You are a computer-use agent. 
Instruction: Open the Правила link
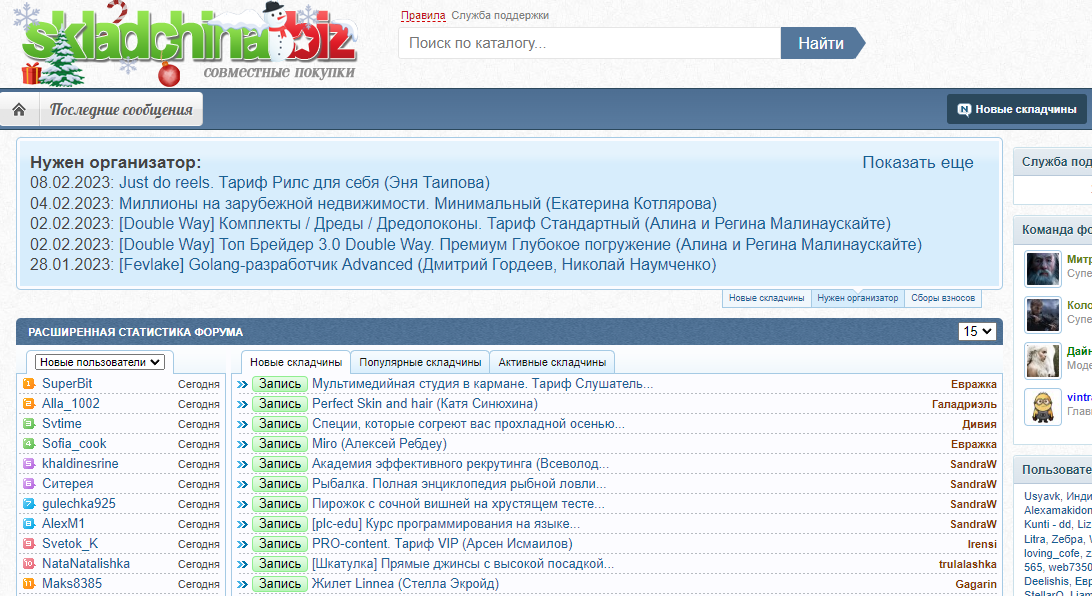click(x=423, y=15)
